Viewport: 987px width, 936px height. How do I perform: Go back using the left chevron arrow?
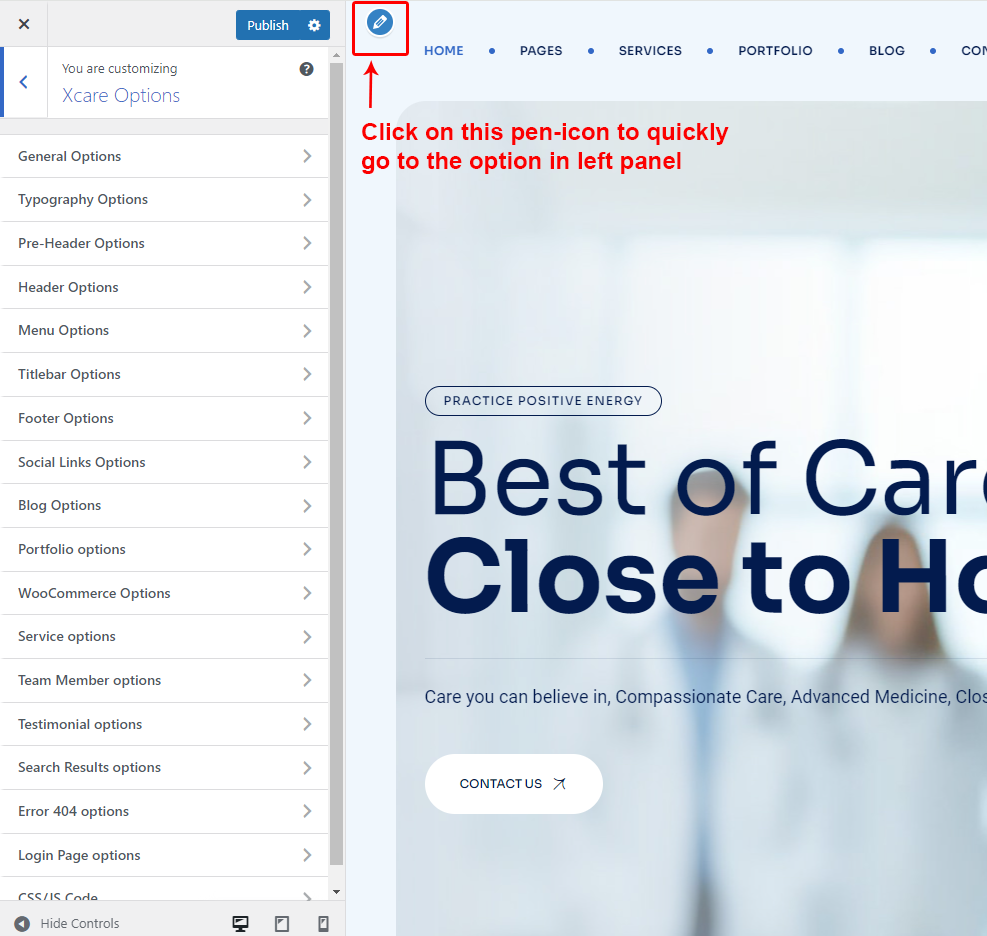coord(24,83)
